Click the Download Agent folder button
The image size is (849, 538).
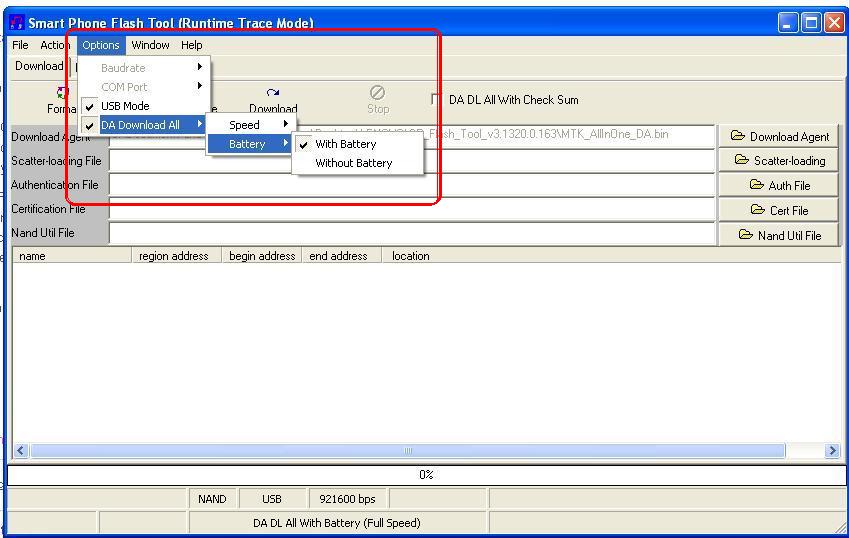coord(779,137)
